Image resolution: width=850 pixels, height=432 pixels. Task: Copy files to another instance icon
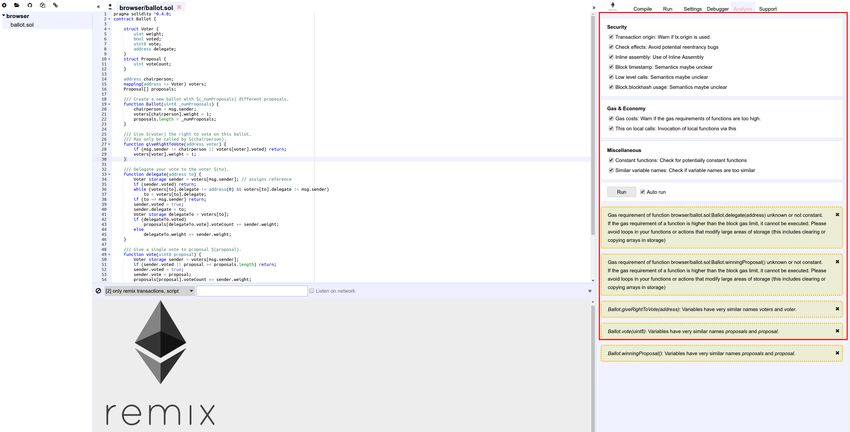tap(42, 5)
